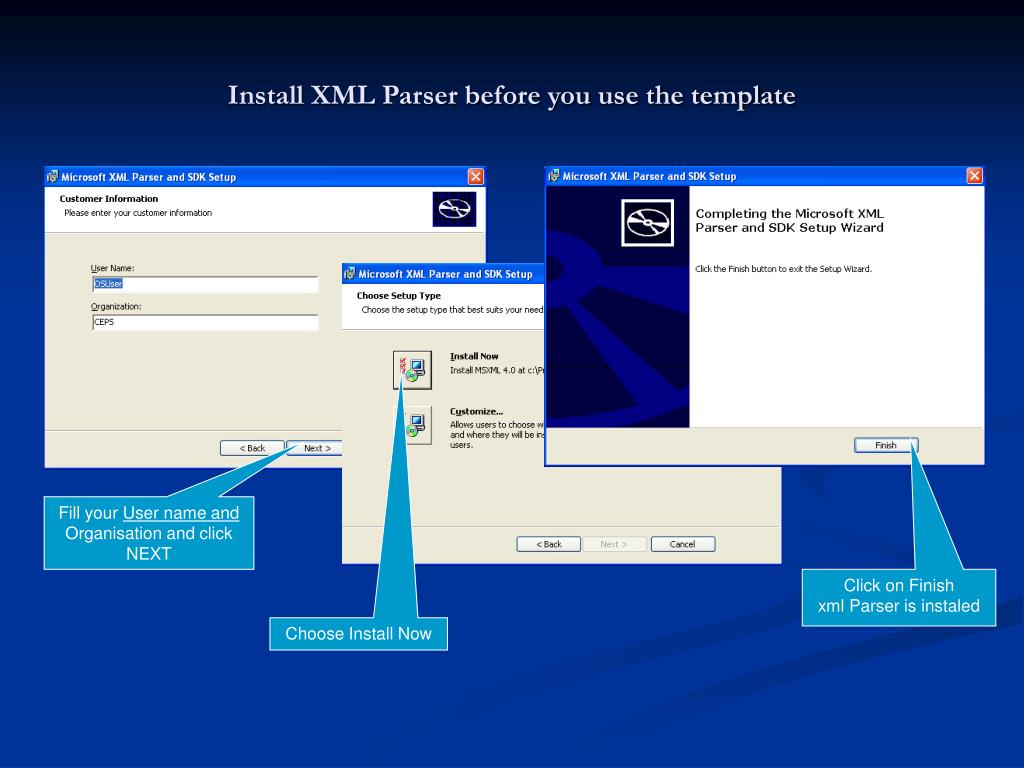Close the Completing Setup Wizard window
Viewport: 1024px width, 768px height.
pos(974,176)
